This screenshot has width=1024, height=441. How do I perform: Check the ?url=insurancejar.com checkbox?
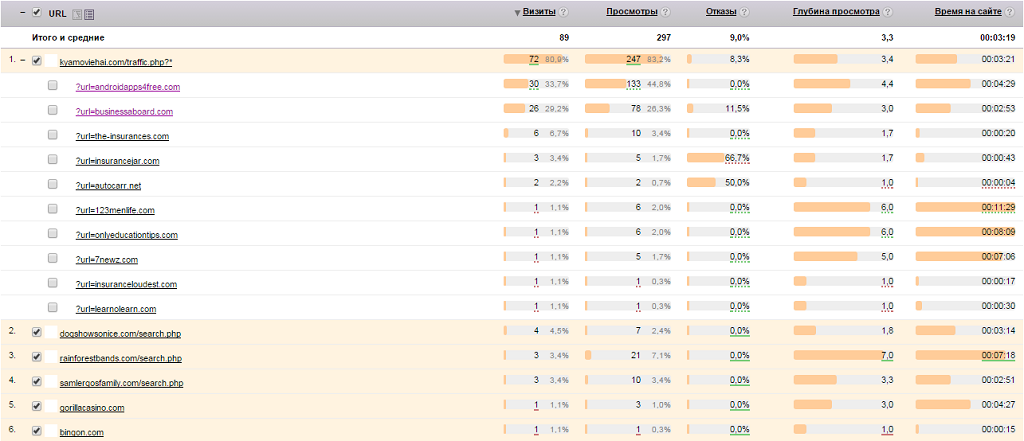coord(53,159)
